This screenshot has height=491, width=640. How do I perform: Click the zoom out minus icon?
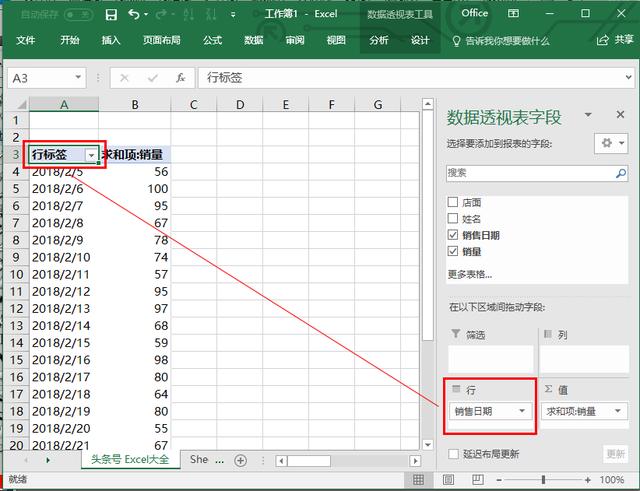[x=499, y=480]
